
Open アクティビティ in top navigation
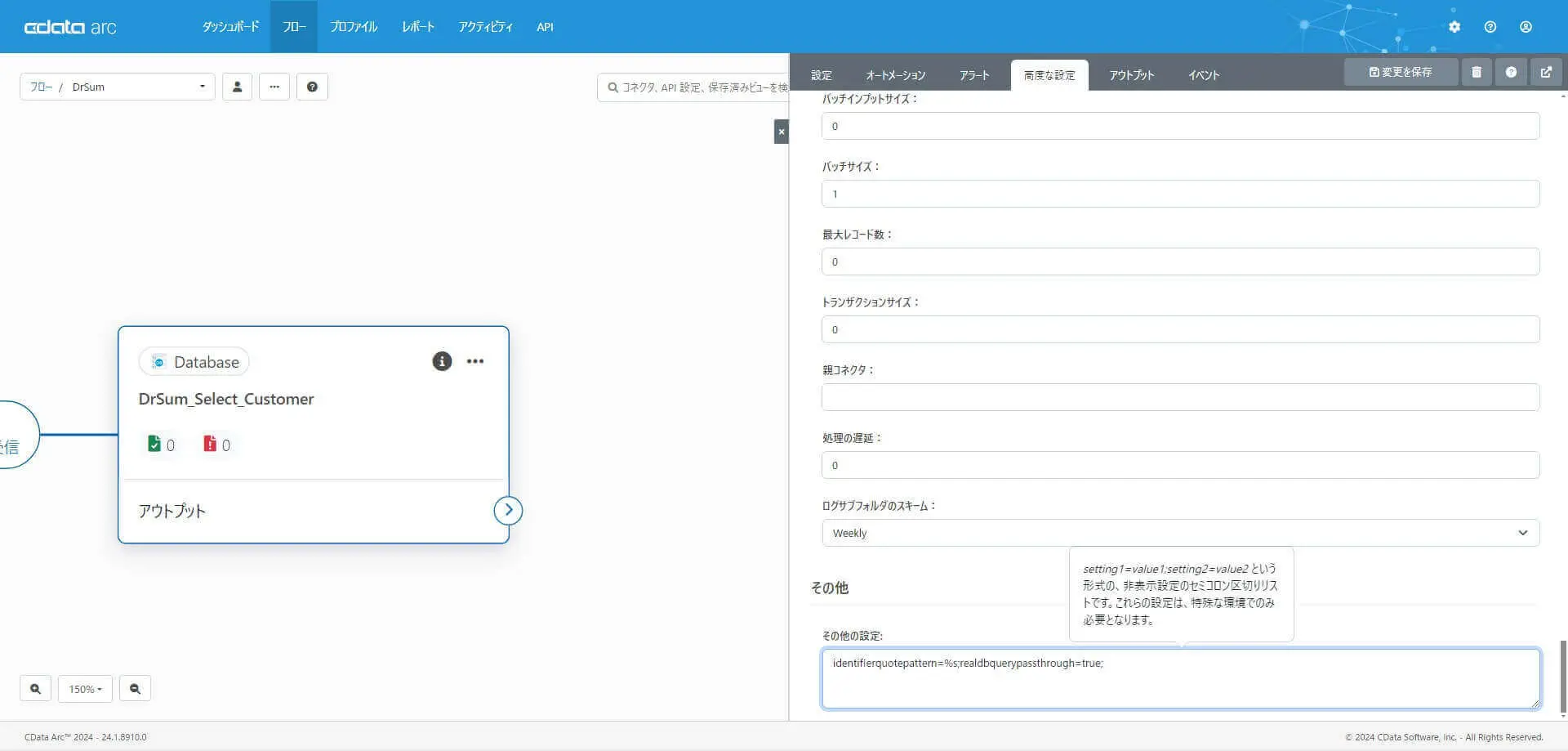[486, 27]
